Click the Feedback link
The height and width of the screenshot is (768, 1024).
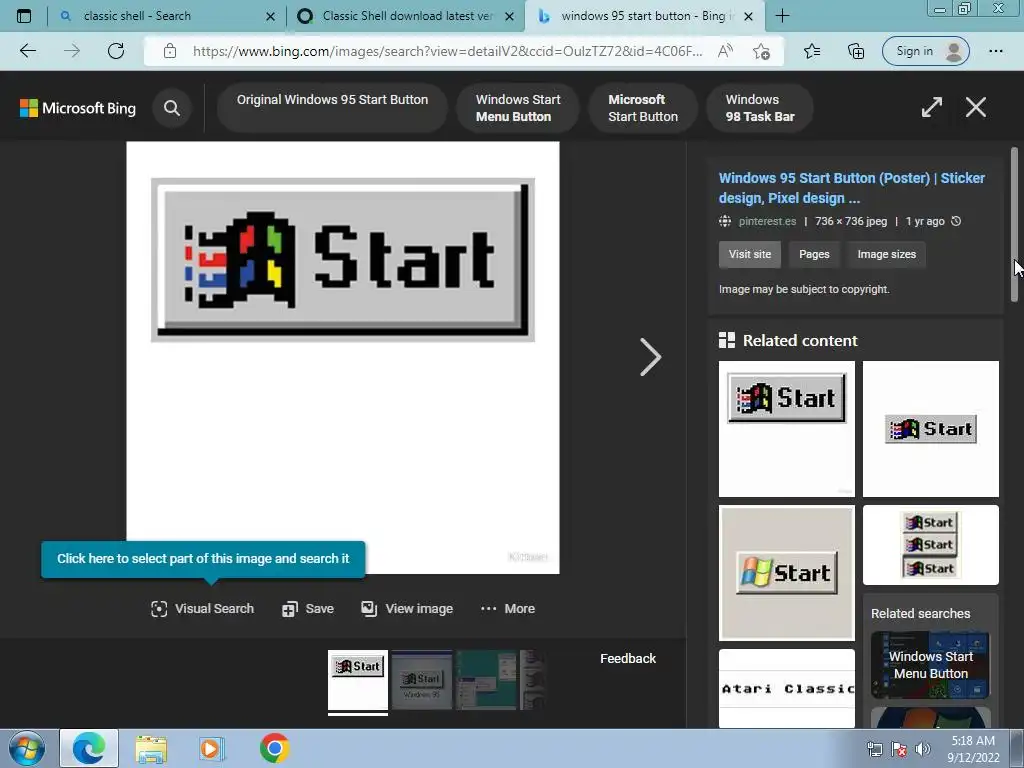[x=628, y=658]
